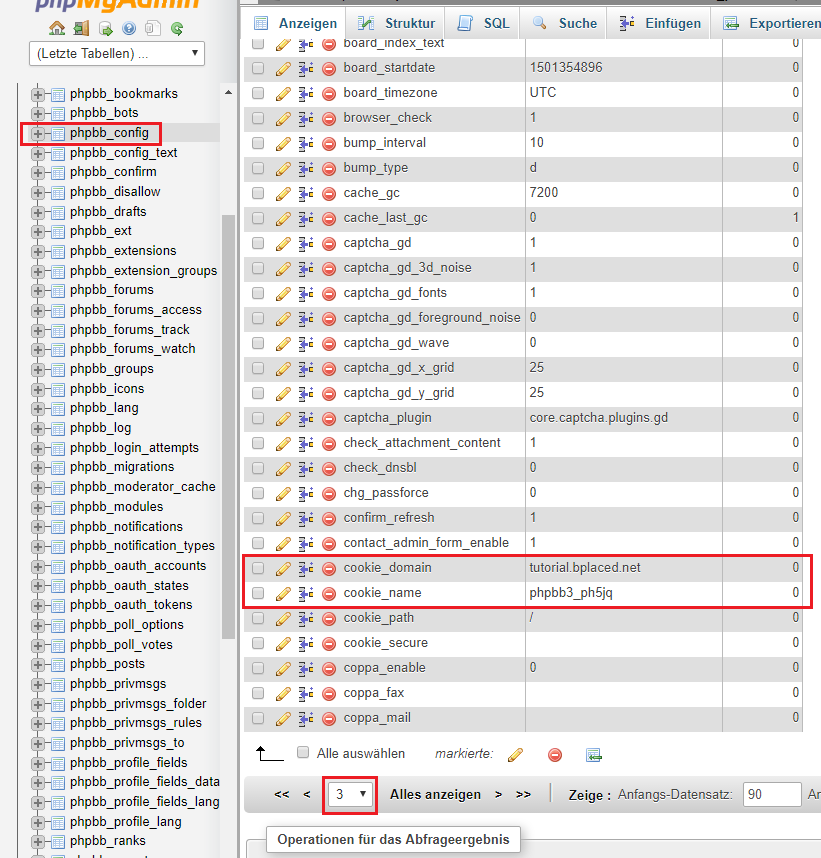Open the page number dropdown showing 3
The height and width of the screenshot is (858, 821).
[x=351, y=794]
